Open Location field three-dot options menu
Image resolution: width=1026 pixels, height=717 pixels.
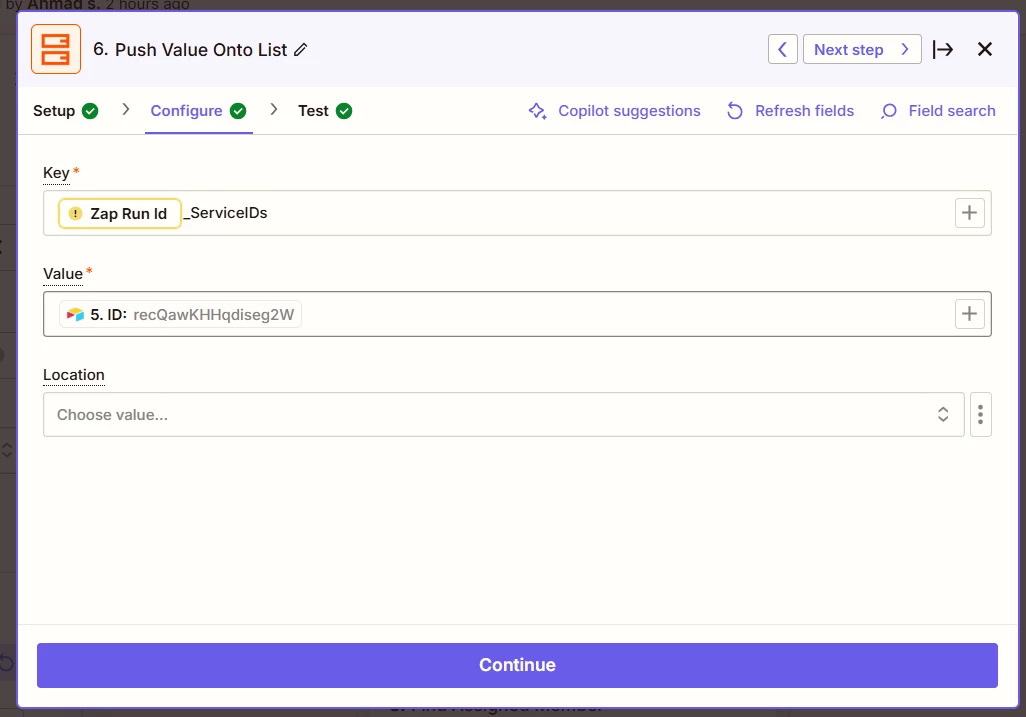point(980,415)
